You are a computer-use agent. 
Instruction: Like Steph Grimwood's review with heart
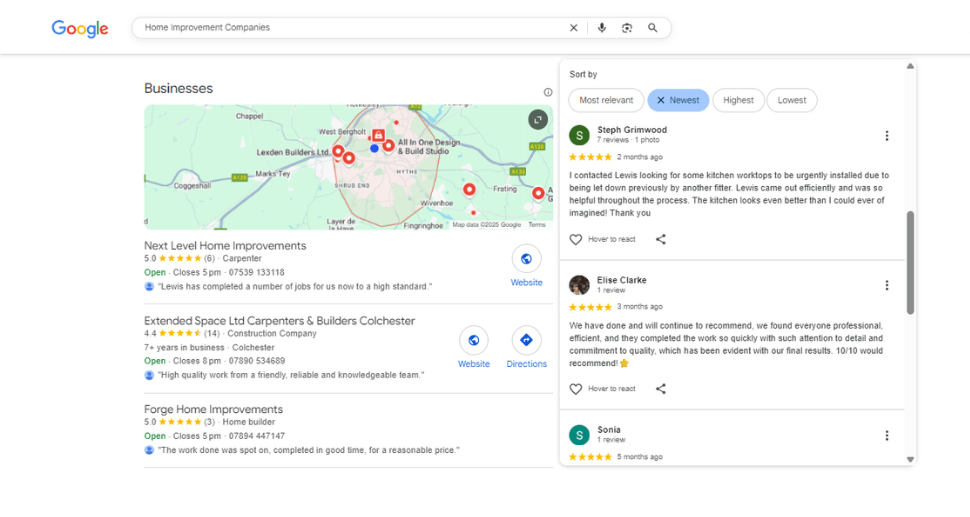point(576,239)
